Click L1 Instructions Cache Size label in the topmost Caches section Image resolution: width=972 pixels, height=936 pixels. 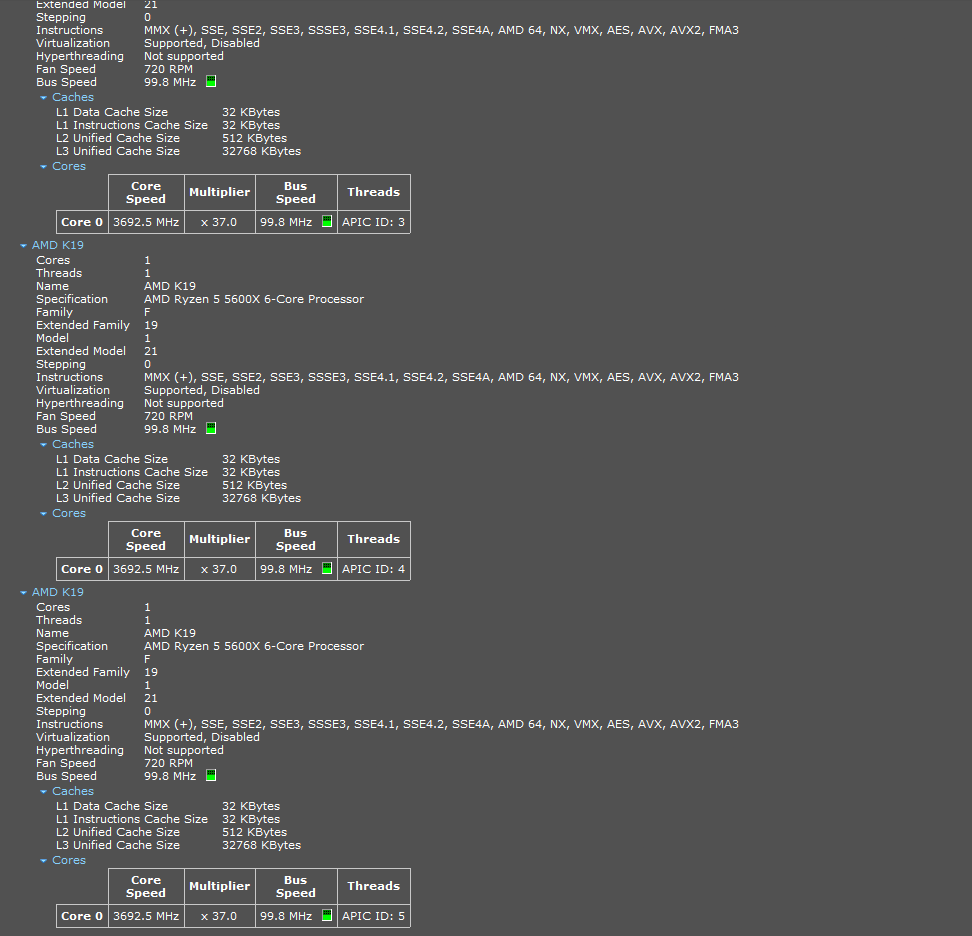[x=131, y=125]
